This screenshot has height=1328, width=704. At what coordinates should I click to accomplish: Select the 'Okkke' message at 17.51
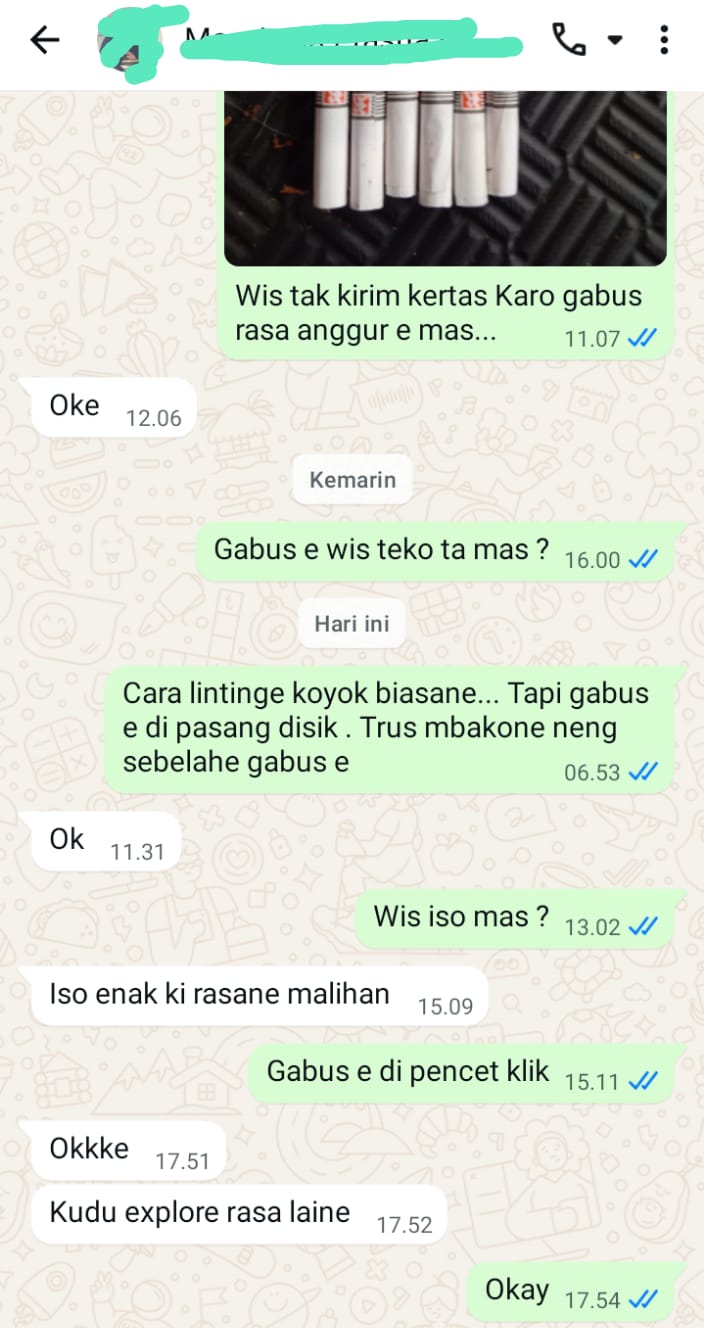[x=130, y=1150]
